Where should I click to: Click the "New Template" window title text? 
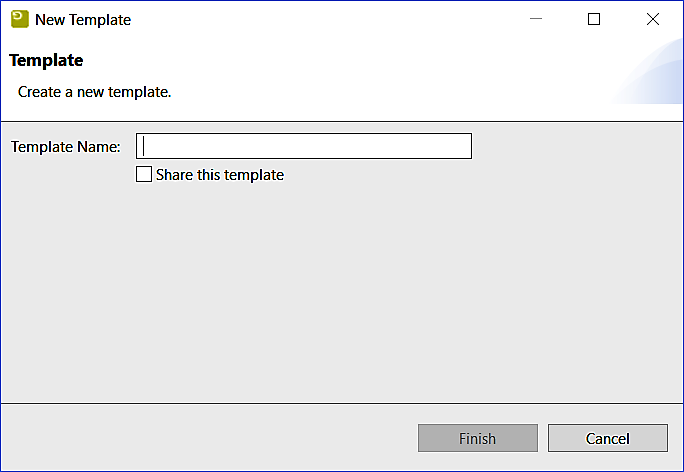[x=83, y=19]
